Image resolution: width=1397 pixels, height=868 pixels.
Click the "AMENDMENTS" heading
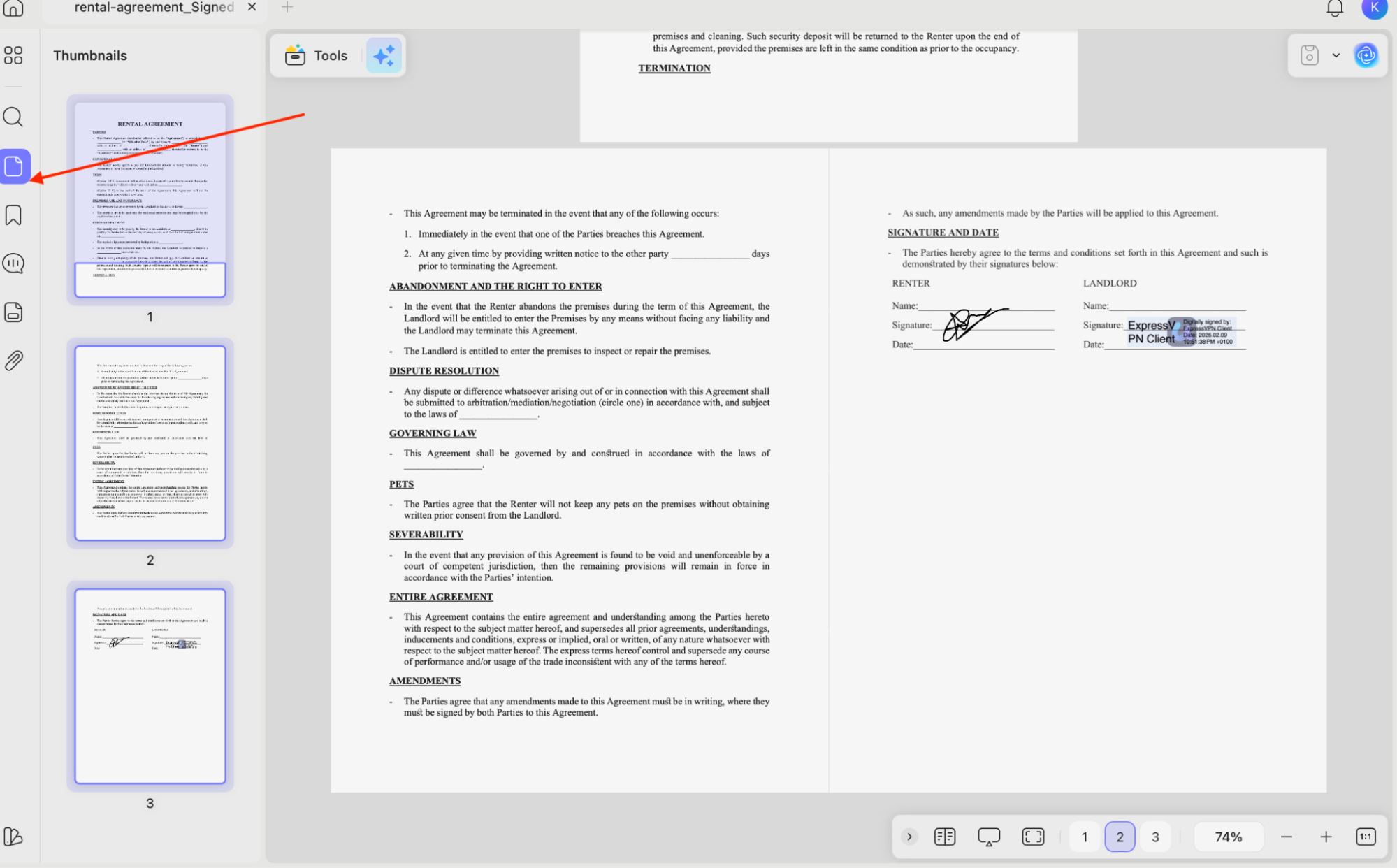(x=425, y=680)
